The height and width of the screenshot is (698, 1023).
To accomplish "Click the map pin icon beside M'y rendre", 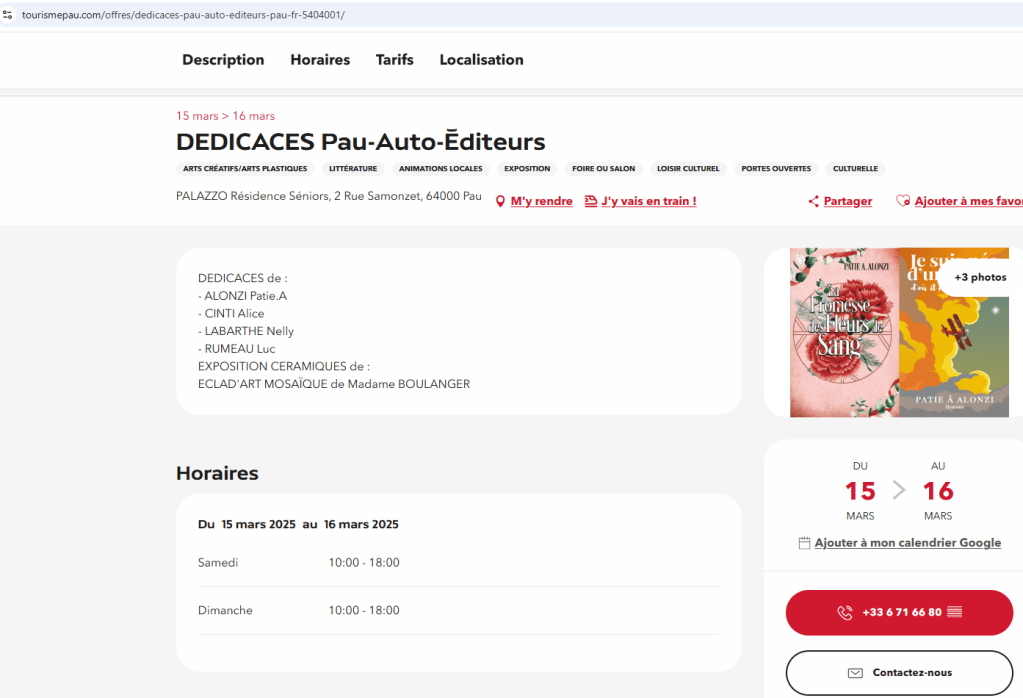I will (x=501, y=202).
